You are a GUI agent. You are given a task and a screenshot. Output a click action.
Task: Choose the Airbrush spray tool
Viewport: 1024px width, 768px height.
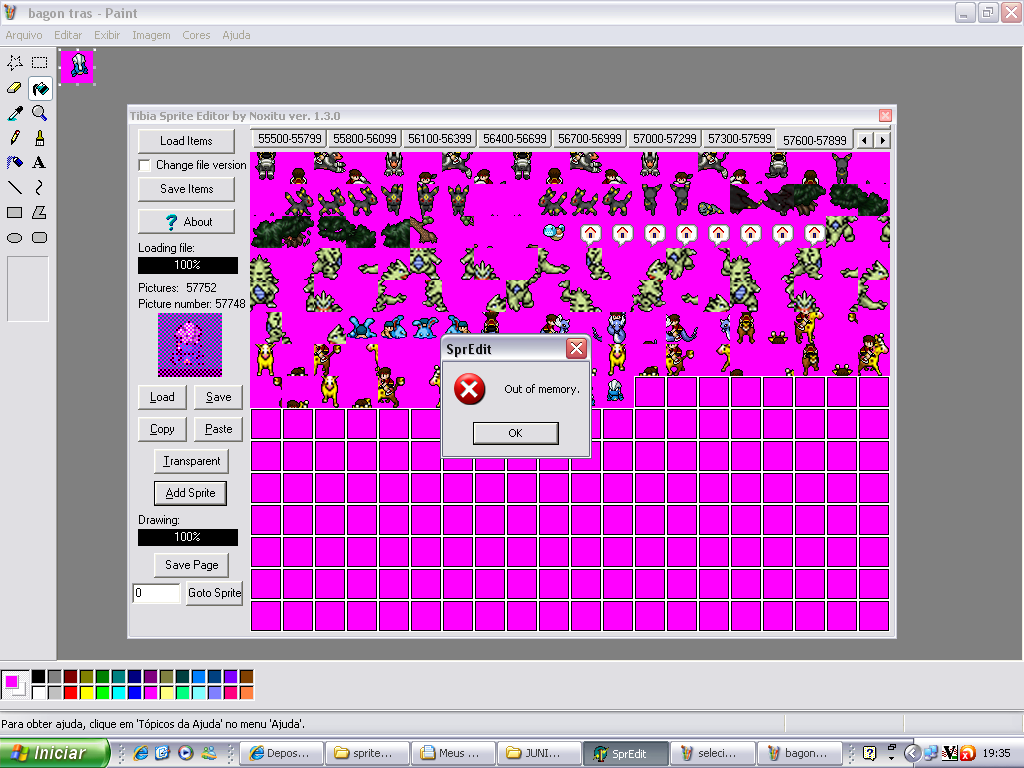[15, 163]
